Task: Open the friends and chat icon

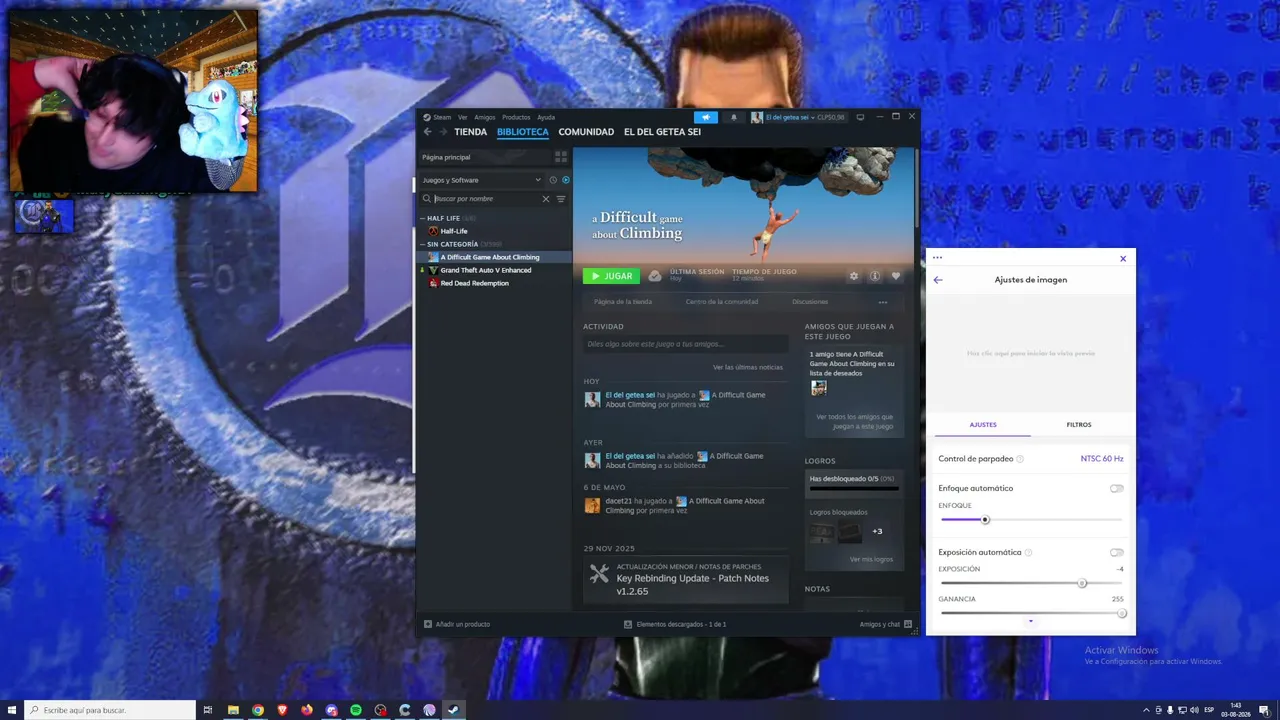Action: point(908,624)
